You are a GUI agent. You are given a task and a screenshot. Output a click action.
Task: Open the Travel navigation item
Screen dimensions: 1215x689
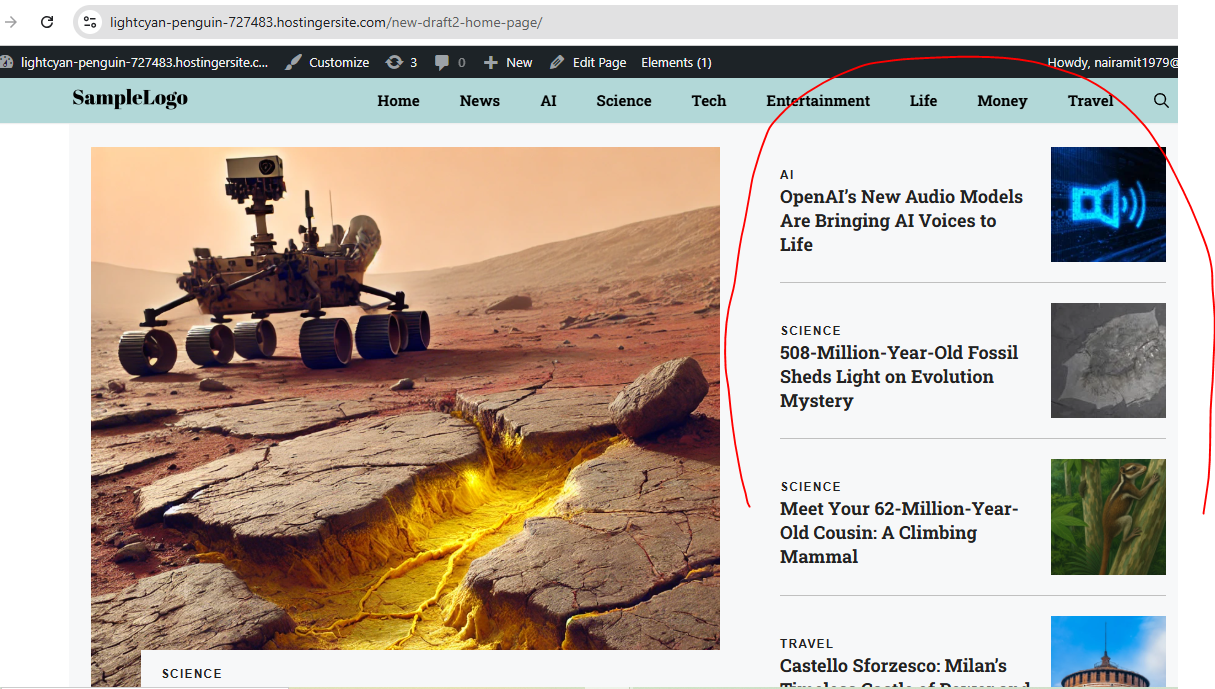1090,101
